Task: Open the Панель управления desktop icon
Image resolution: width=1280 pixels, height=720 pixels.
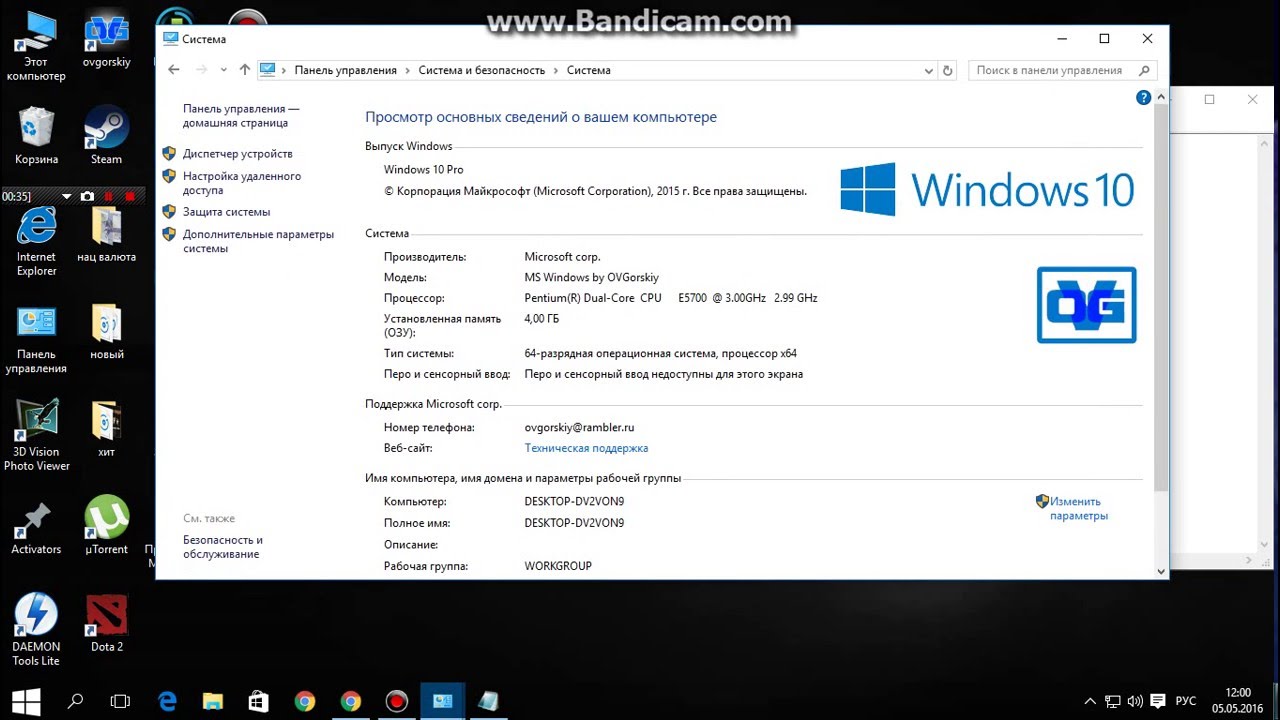Action: coord(36,339)
